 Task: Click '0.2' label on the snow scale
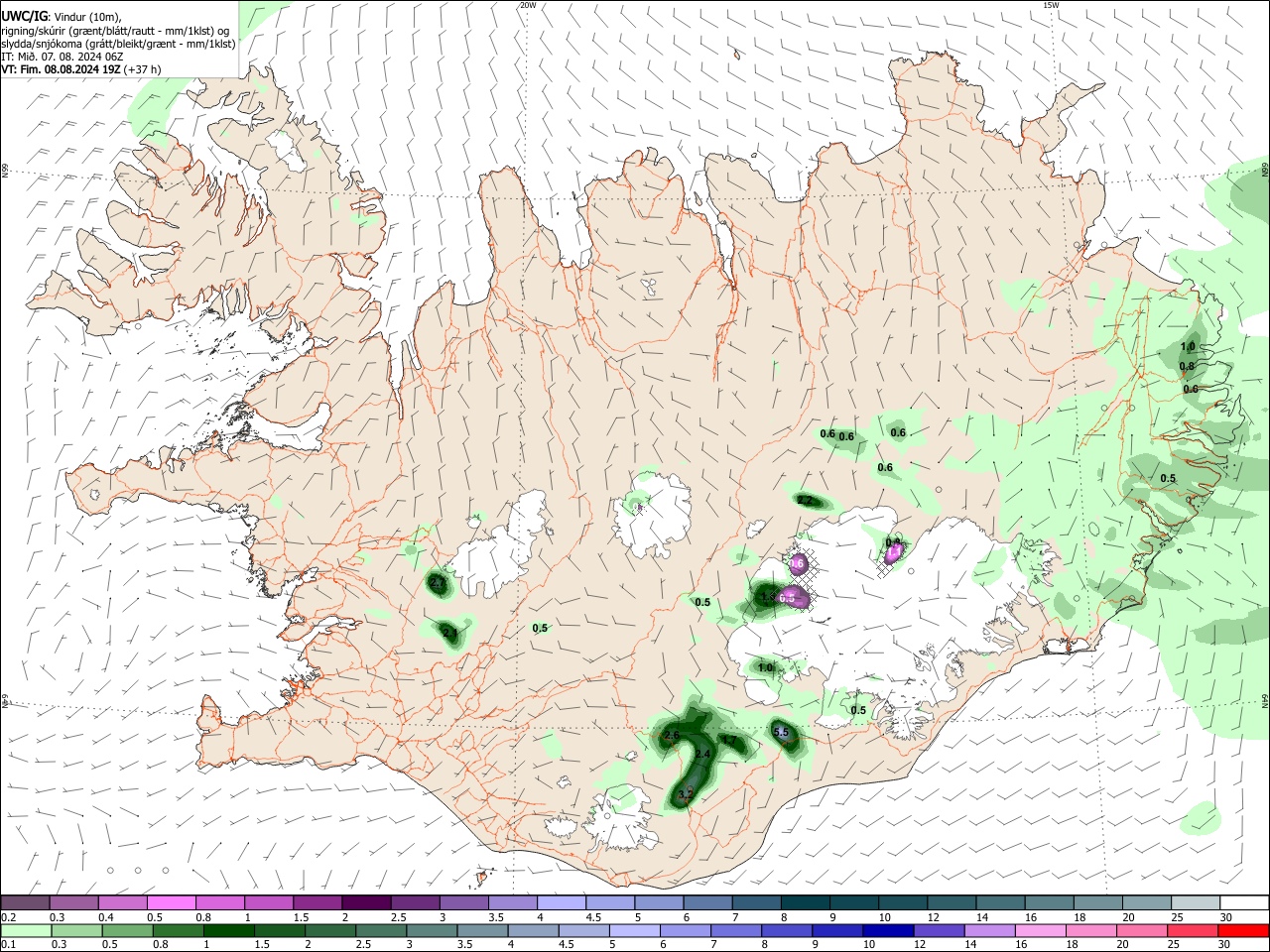[8, 917]
